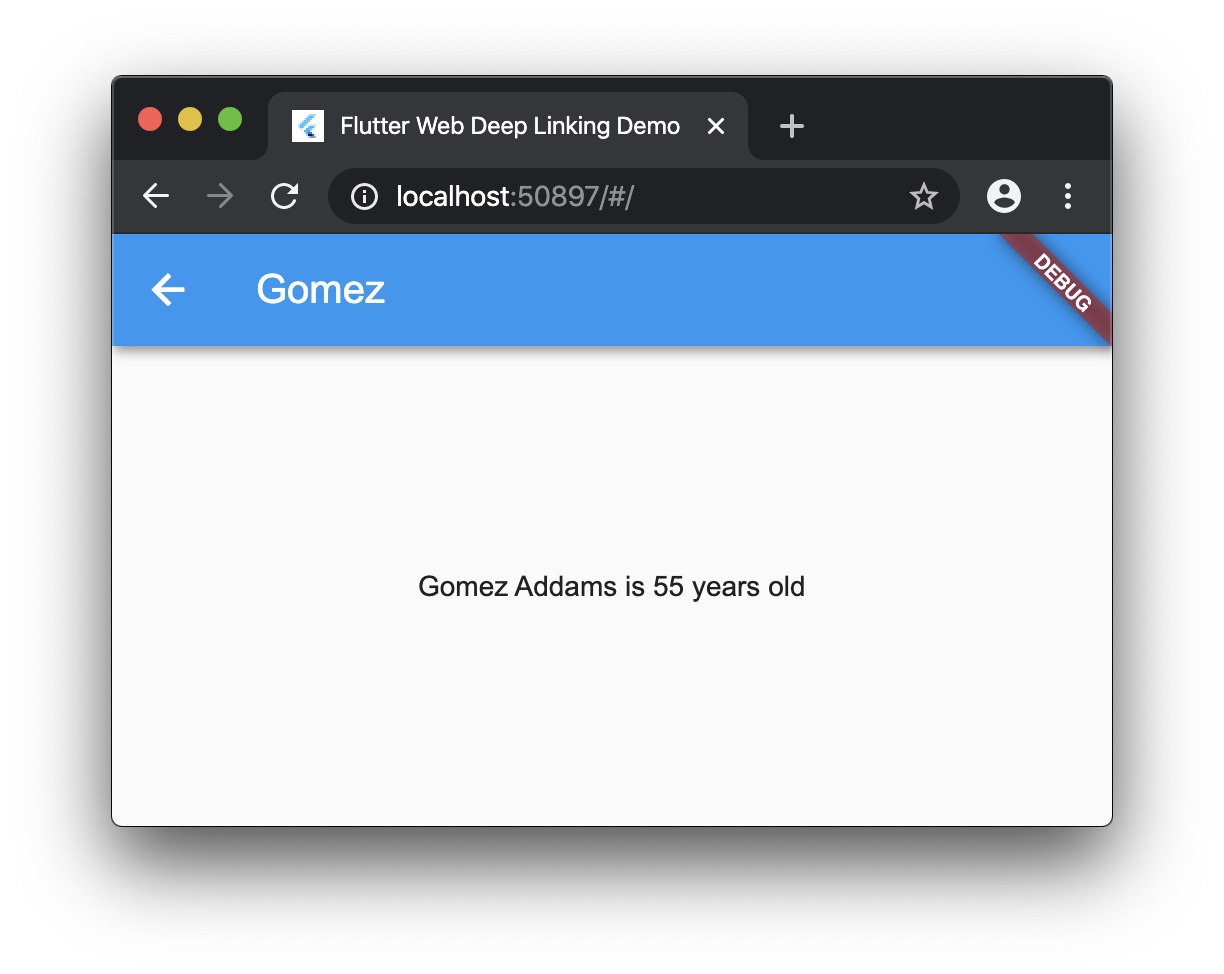
Task: Minimize the window with the yellow button
Action: click(190, 119)
